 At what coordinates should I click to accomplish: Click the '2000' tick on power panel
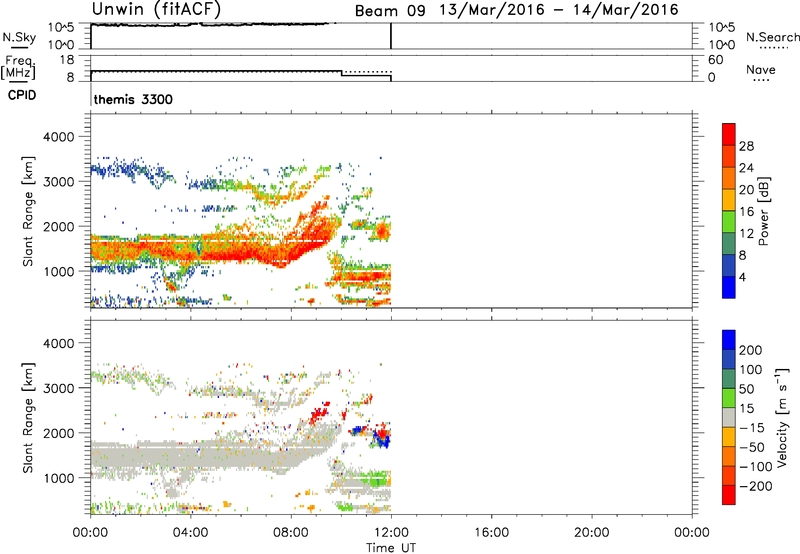[x=58, y=226]
